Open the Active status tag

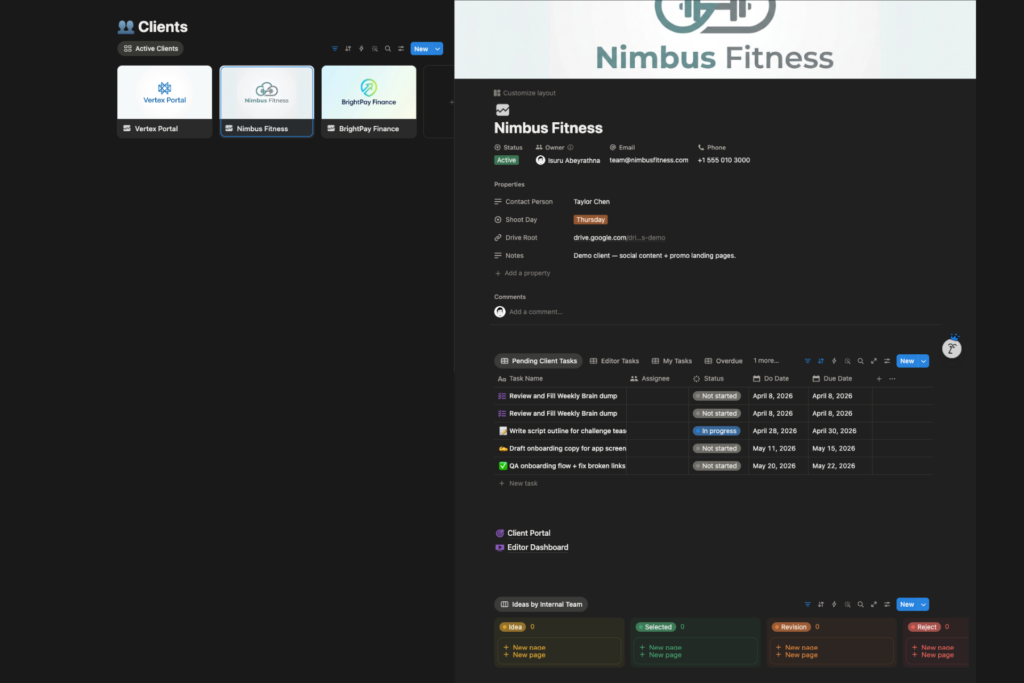click(x=506, y=160)
